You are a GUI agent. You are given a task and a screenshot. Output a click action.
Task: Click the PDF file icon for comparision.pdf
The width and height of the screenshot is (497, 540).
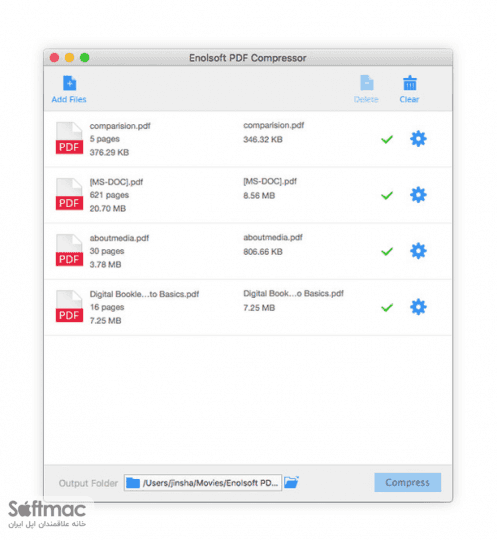pos(69,138)
